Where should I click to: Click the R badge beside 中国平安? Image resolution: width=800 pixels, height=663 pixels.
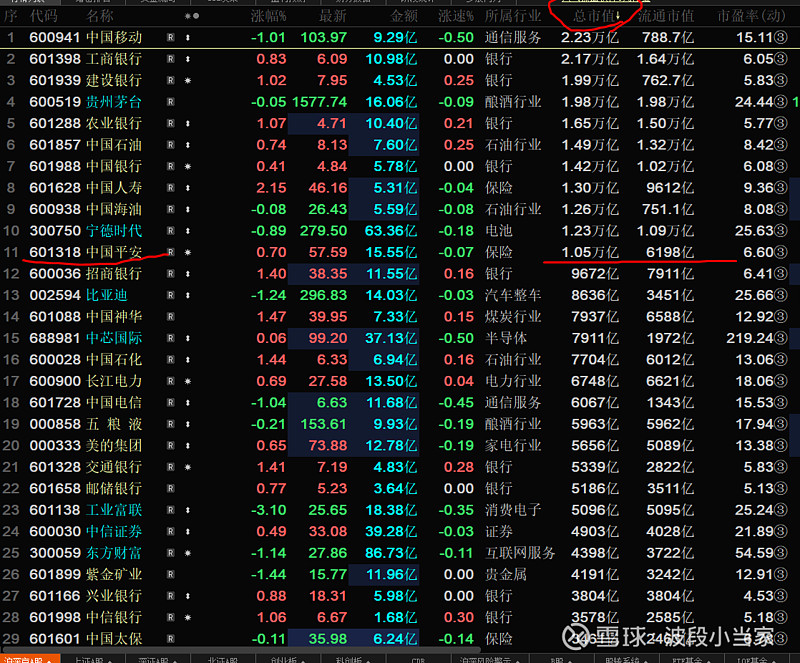tap(171, 252)
